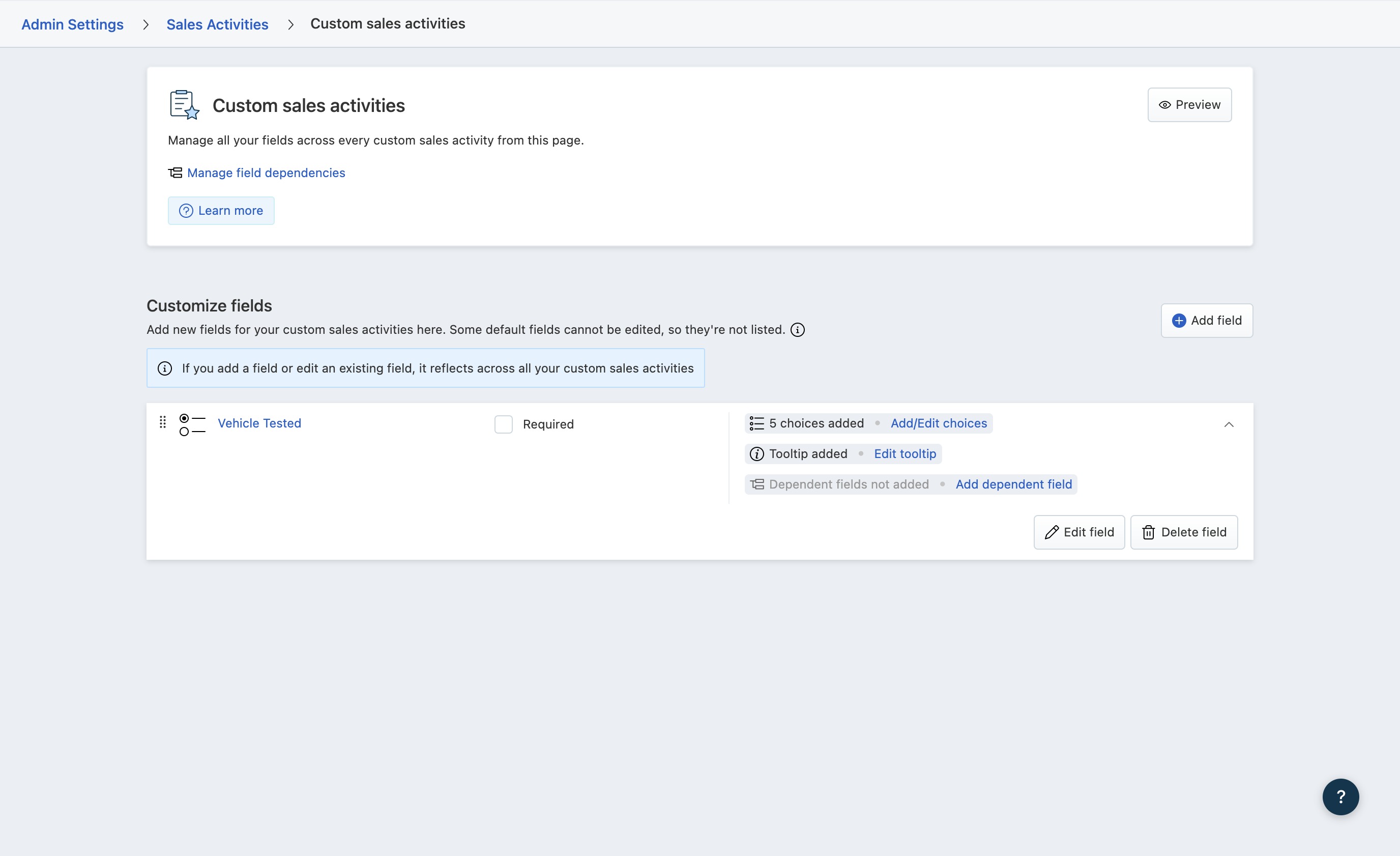Click the custom sales activities clipboard-star icon

pyautogui.click(x=184, y=105)
